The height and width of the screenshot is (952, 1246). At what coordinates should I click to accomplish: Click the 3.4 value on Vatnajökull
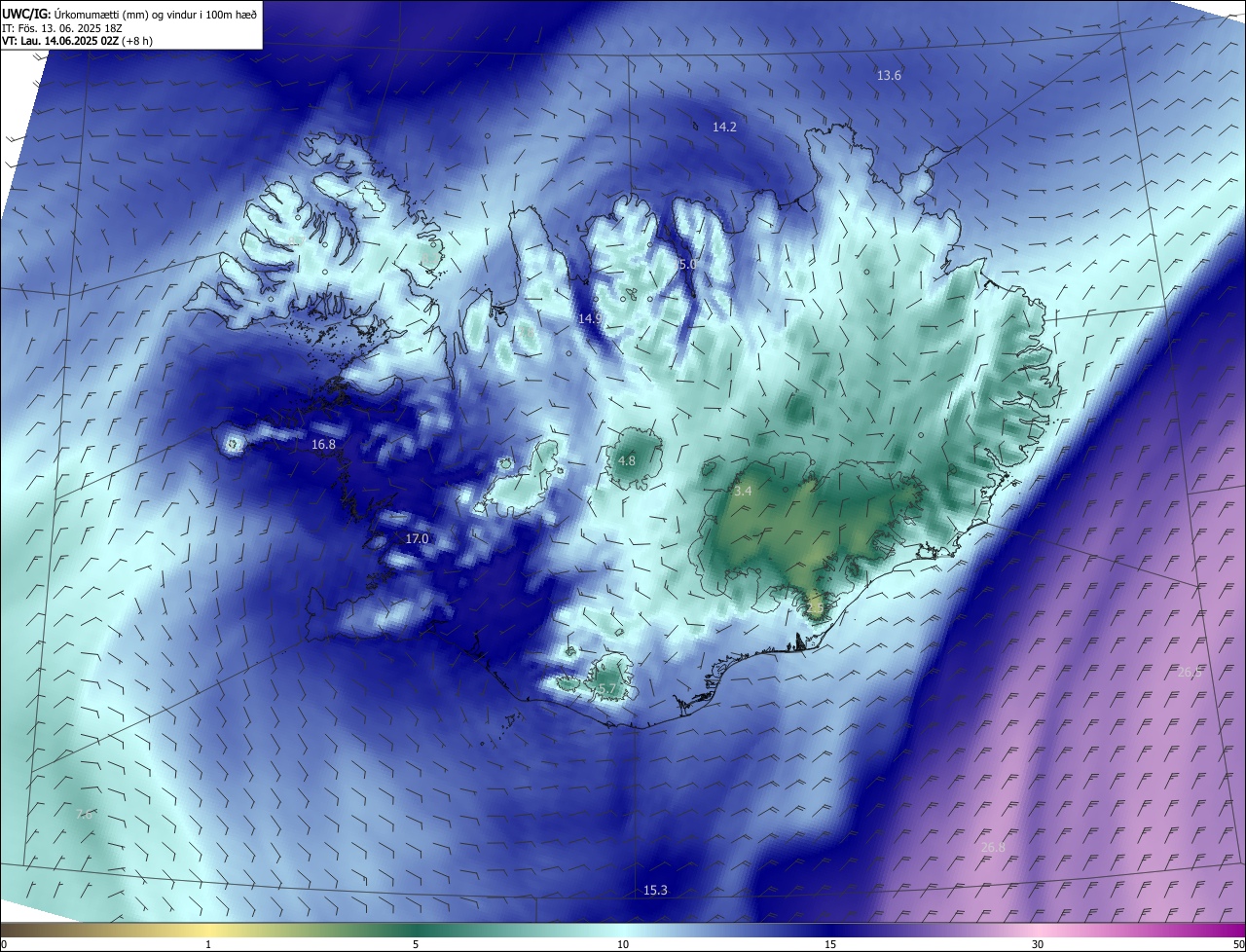(x=743, y=492)
